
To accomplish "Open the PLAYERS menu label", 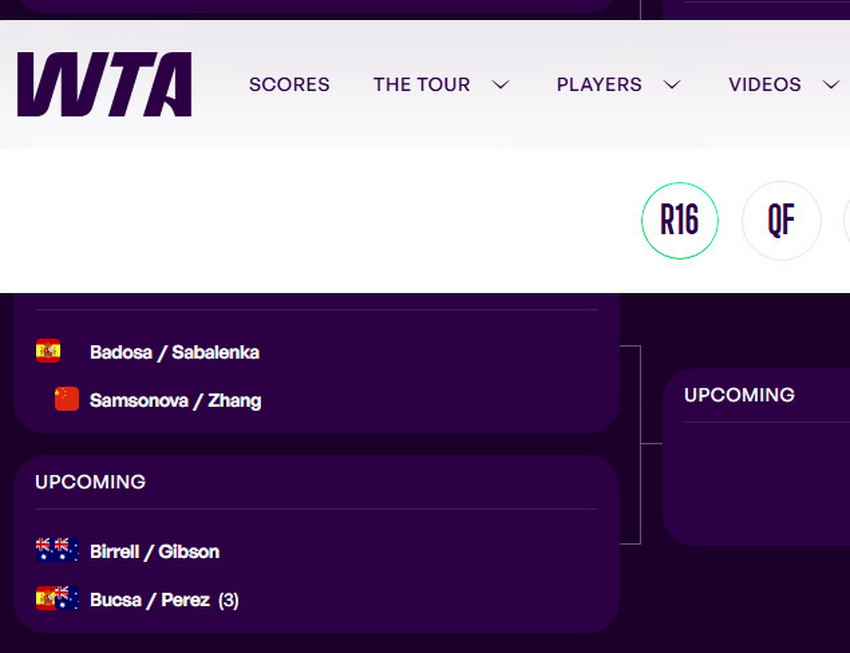I will tap(599, 85).
